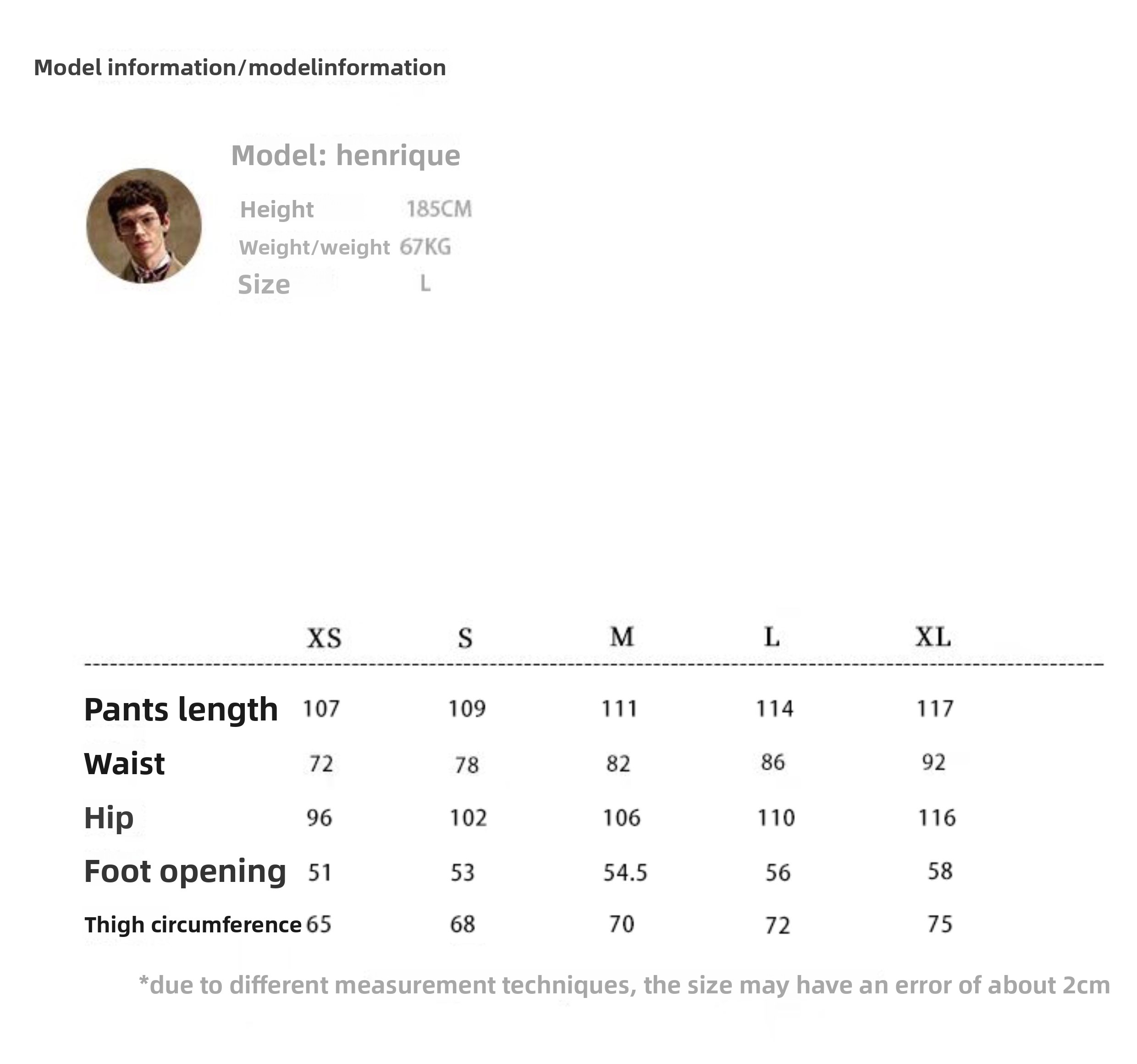The height and width of the screenshot is (1064, 1137).
Task: Click the 67KG weight value
Action: 425,247
